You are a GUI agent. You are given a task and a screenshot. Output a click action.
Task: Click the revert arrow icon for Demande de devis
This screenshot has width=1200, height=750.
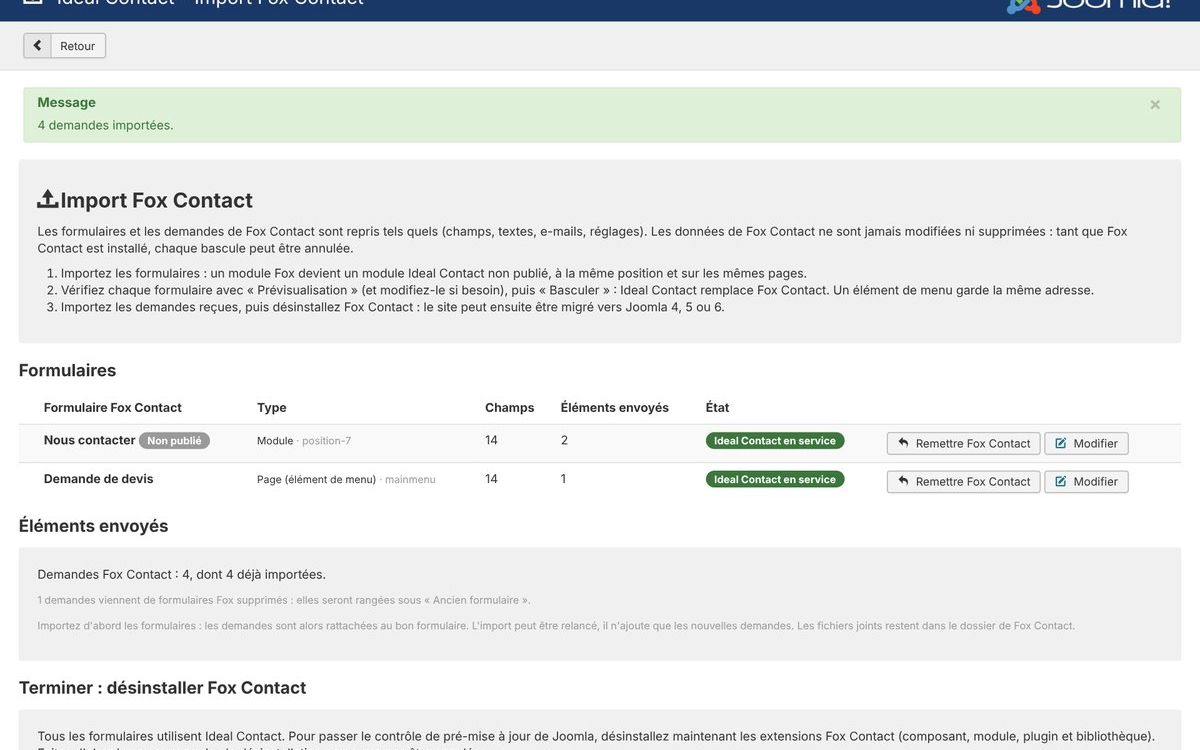point(903,481)
